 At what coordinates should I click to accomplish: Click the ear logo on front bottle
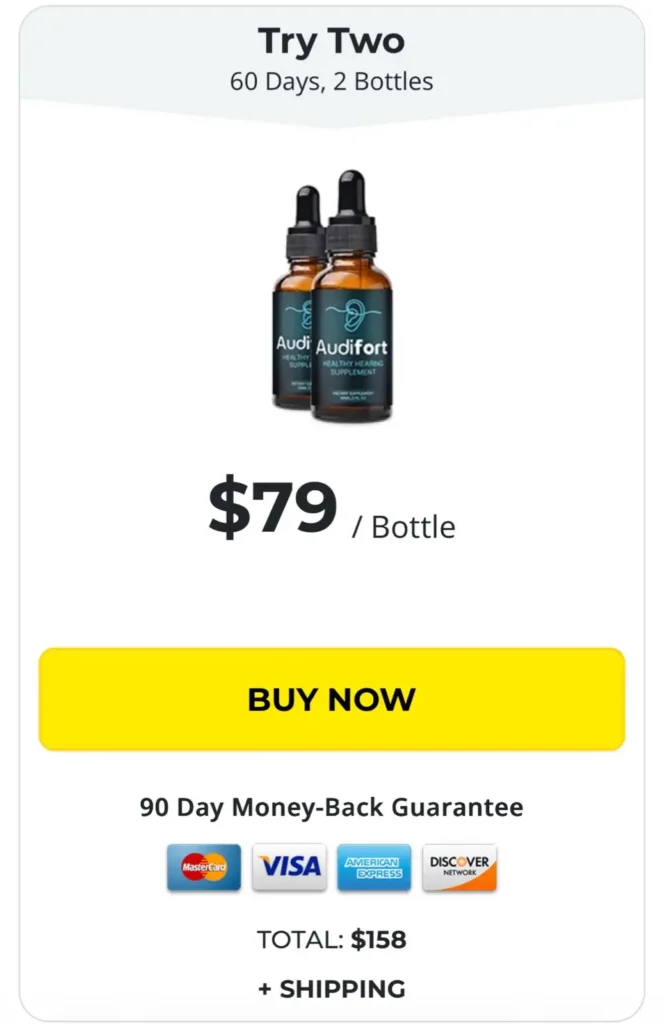click(353, 315)
